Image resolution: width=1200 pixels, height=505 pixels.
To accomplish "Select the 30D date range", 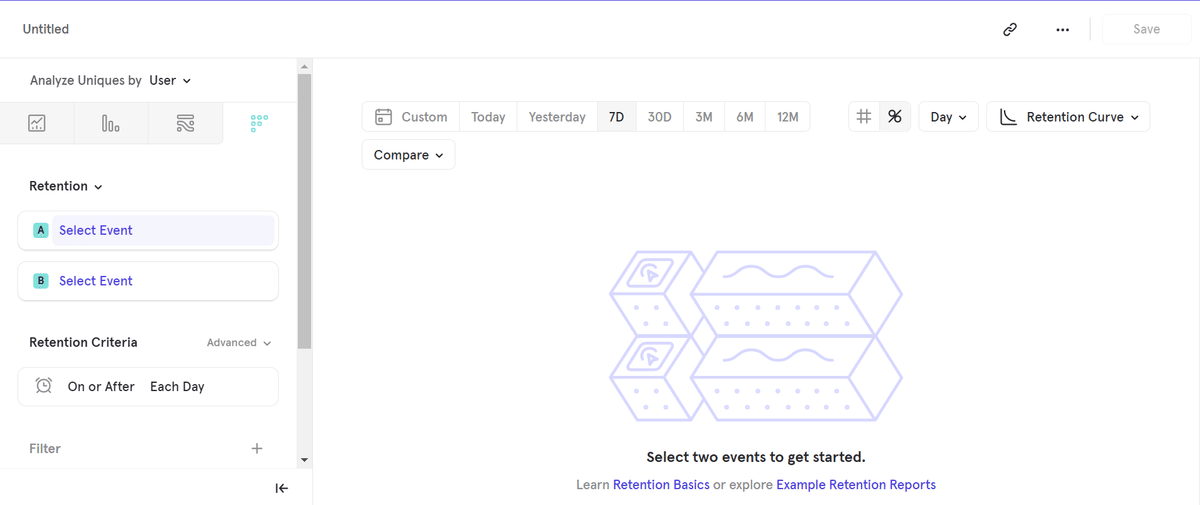I will click(x=659, y=117).
